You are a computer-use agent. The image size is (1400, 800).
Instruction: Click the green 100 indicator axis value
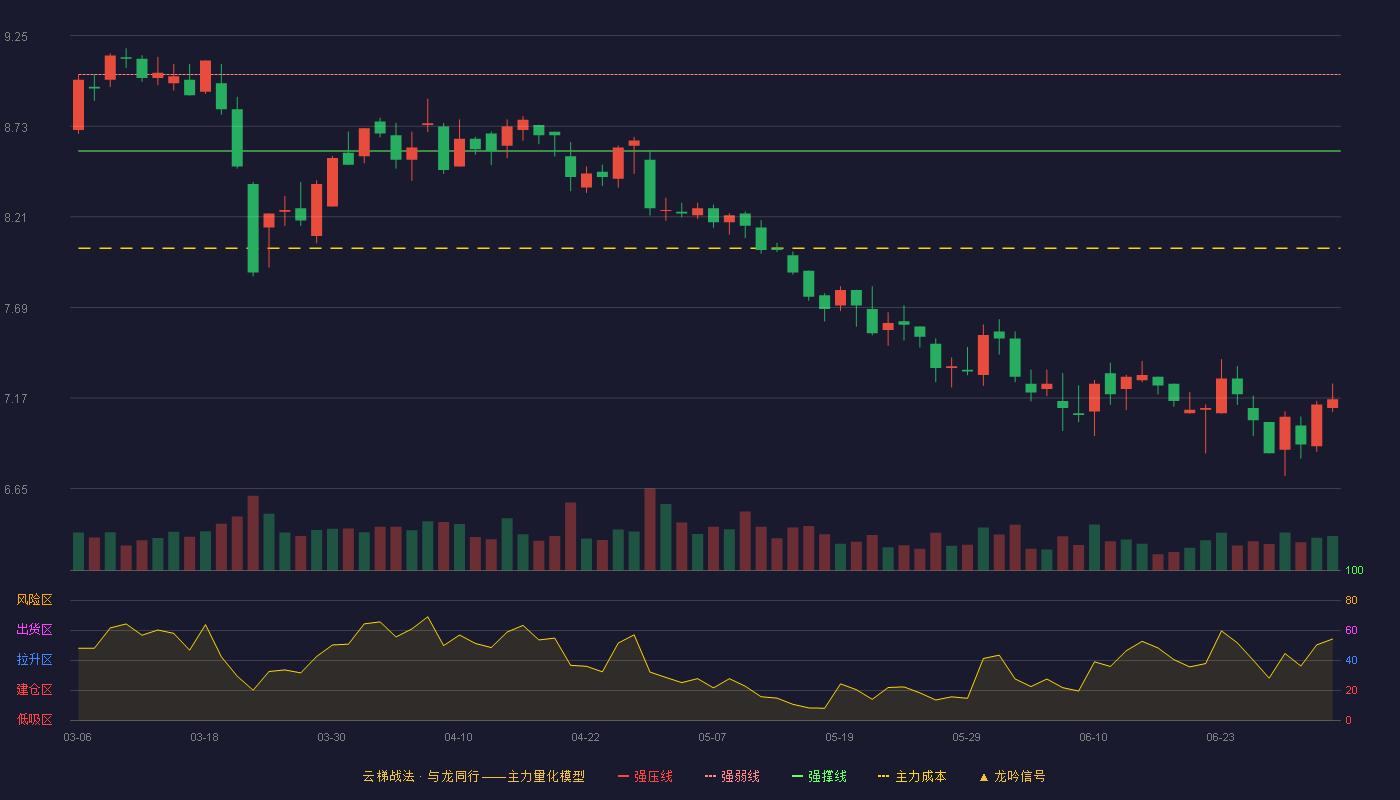(1354, 571)
